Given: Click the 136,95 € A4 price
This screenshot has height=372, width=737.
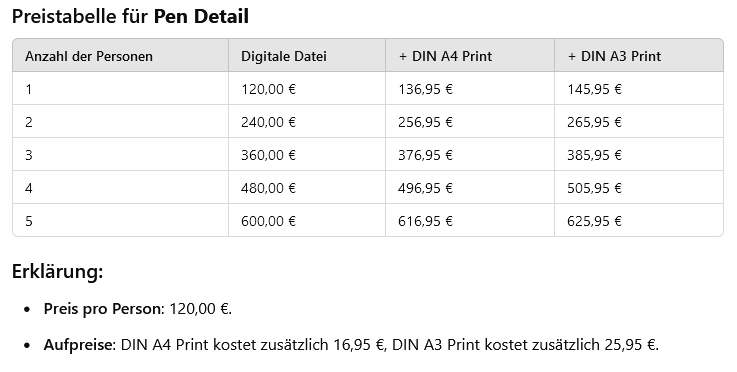Looking at the screenshot, I should (425, 89).
